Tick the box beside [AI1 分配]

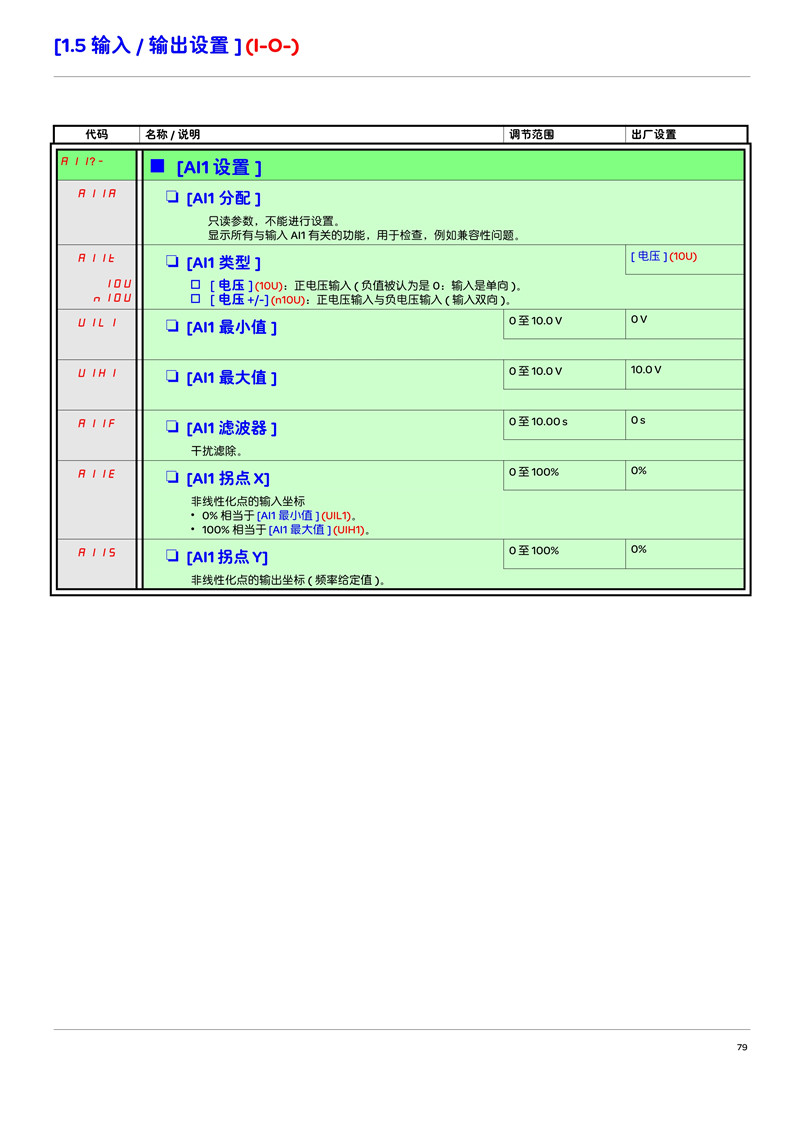(172, 196)
